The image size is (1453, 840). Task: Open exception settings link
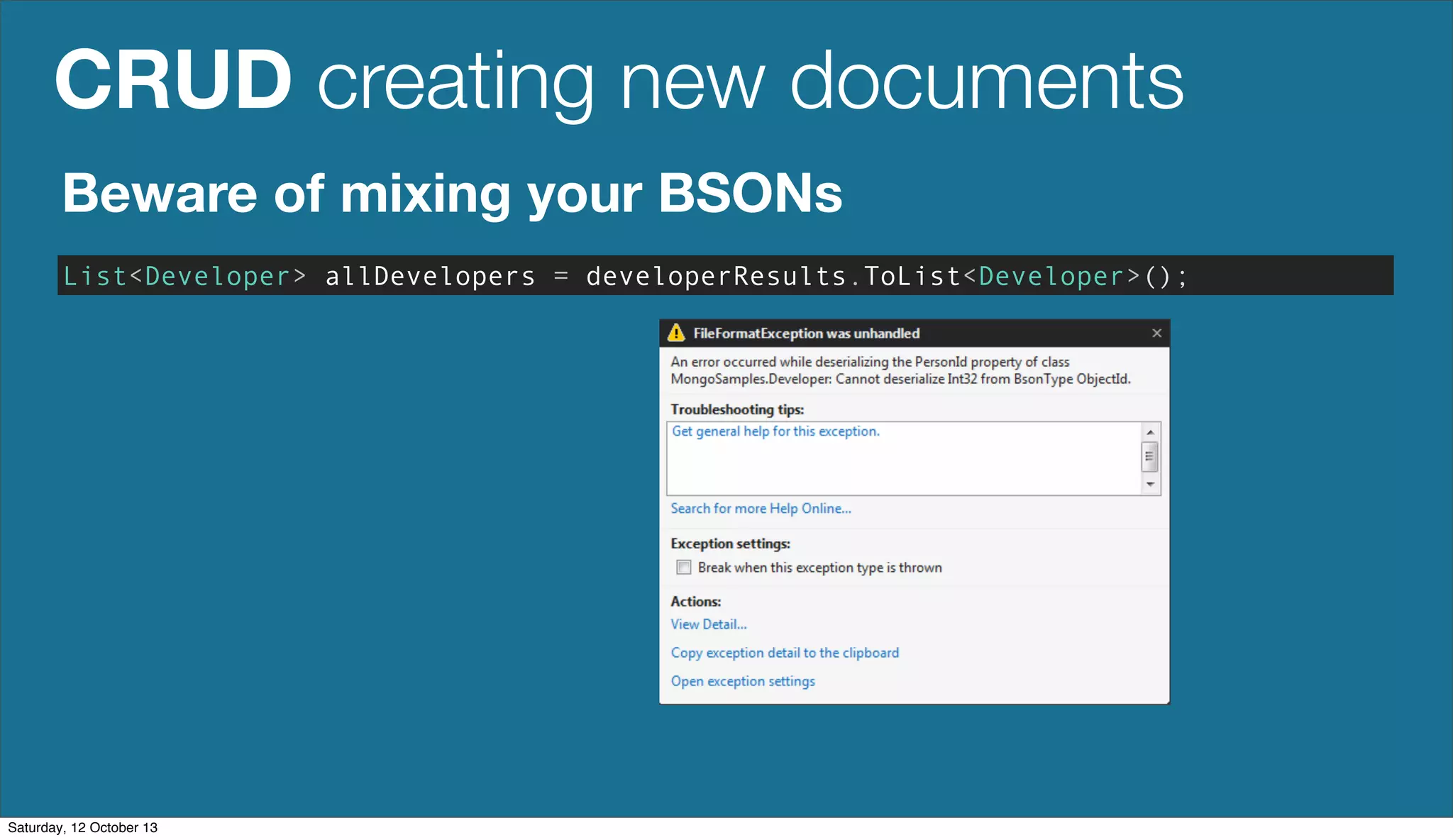click(743, 681)
